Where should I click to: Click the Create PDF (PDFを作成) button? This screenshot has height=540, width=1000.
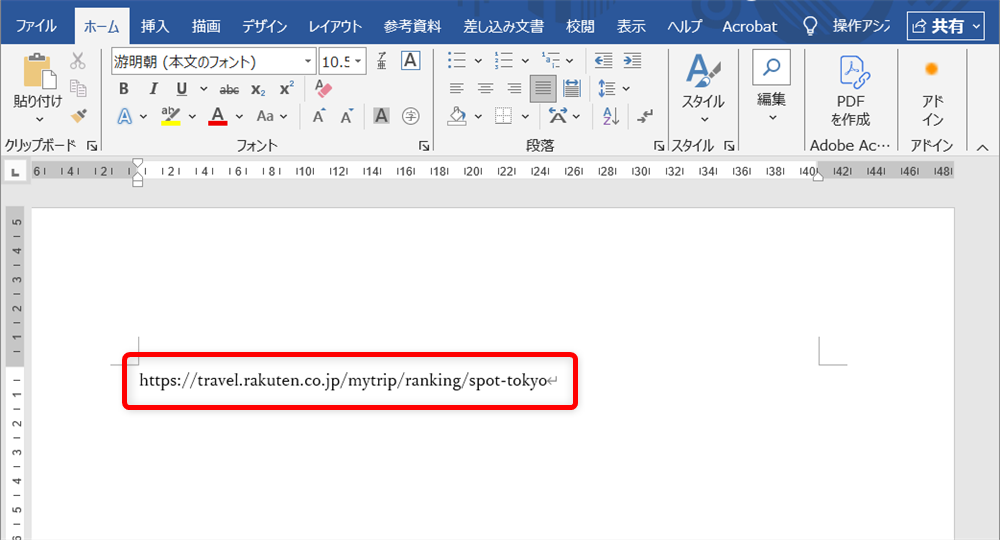(x=851, y=91)
